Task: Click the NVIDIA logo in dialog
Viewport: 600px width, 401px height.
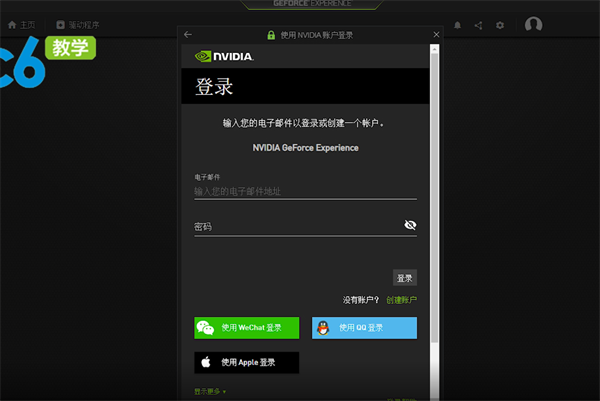Action: point(224,57)
